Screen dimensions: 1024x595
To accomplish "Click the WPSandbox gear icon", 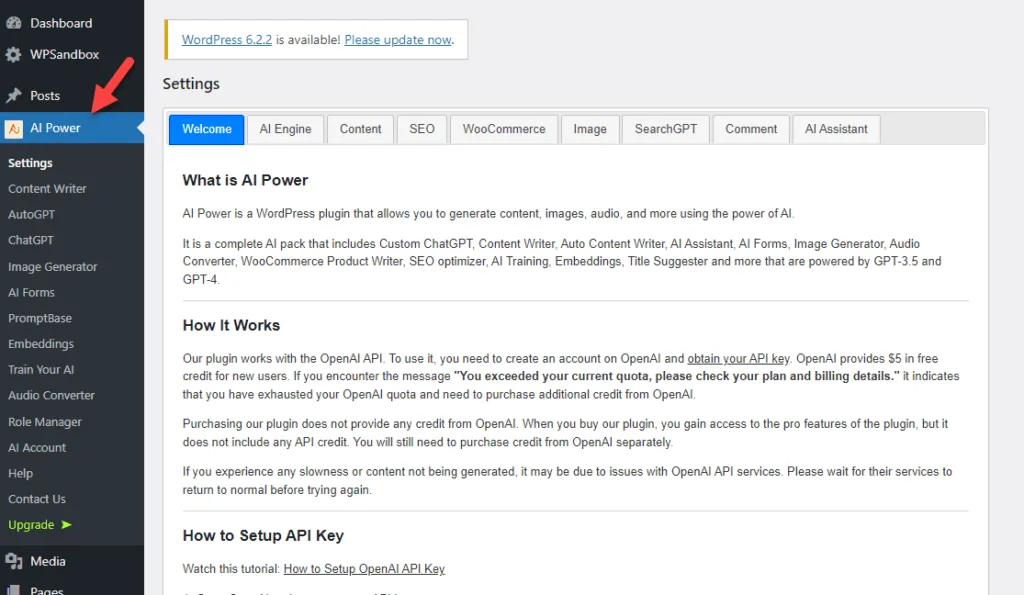I will (x=14, y=54).
